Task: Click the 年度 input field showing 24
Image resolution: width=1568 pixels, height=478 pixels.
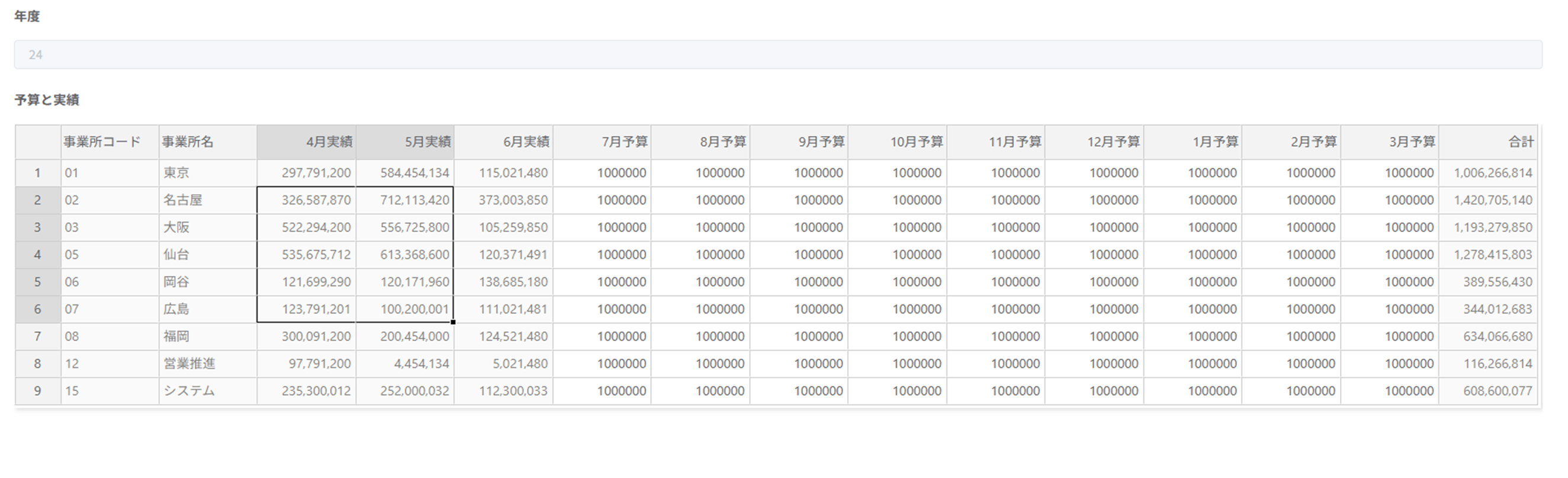Action: tap(778, 55)
